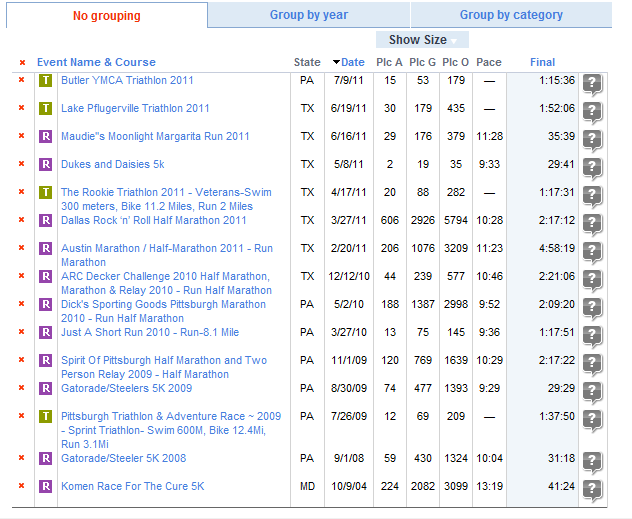The image size is (632, 519).
Task: Open the Spirit Of Pittsburgh Half Marathon link
Action: click(x=164, y=367)
